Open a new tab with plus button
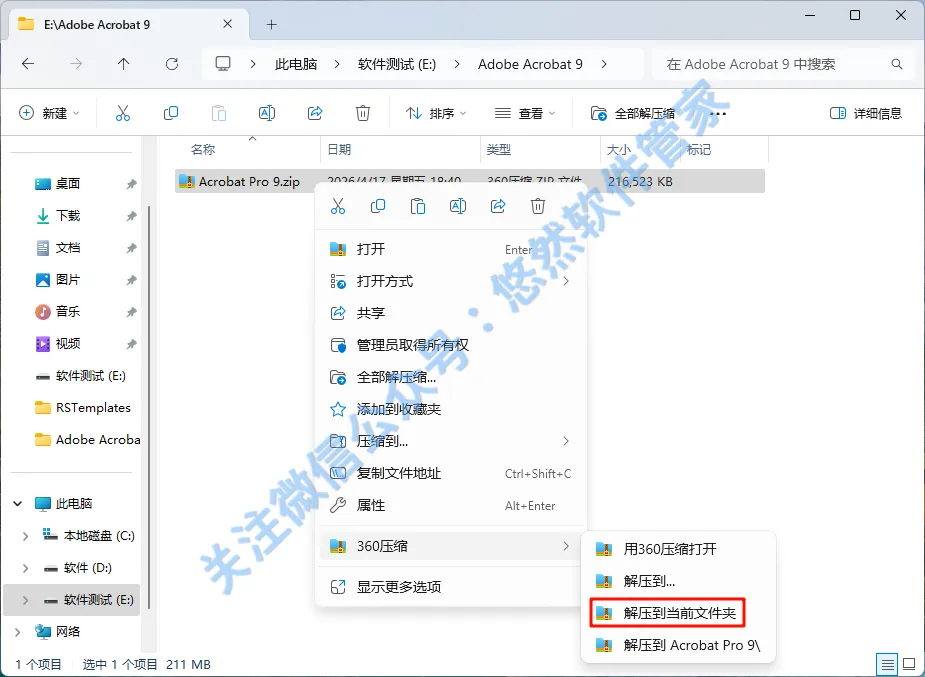This screenshot has height=677, width=925. click(x=271, y=24)
